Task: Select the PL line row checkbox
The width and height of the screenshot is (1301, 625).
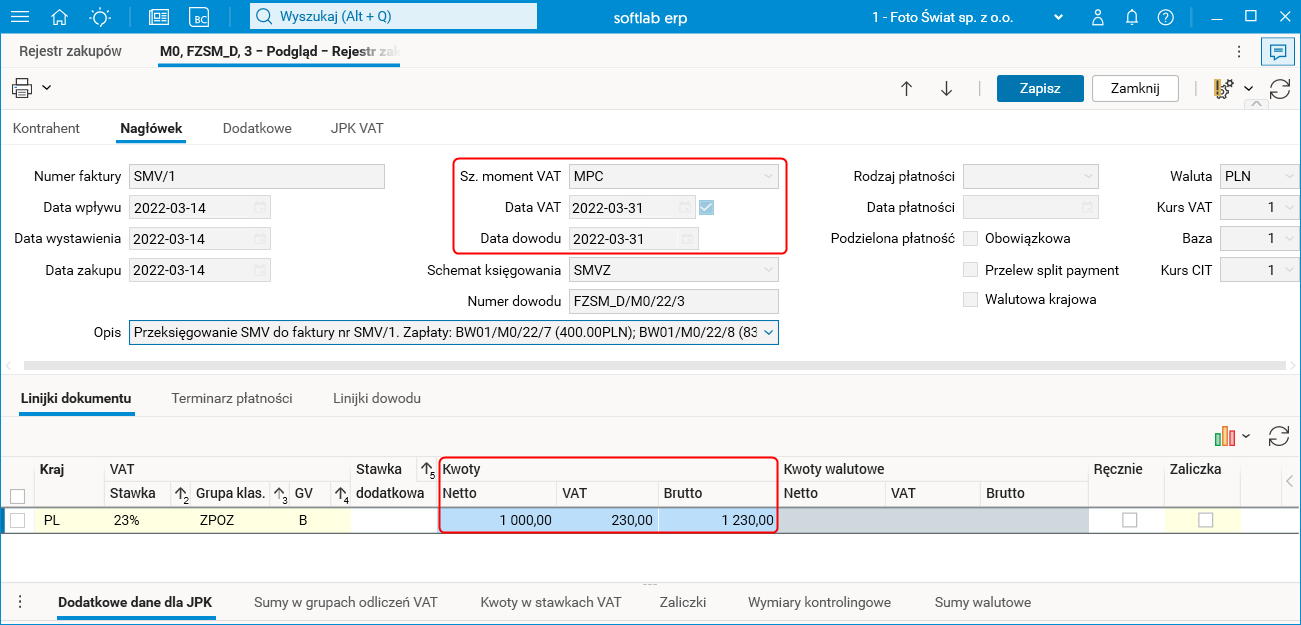Action: click(17, 520)
